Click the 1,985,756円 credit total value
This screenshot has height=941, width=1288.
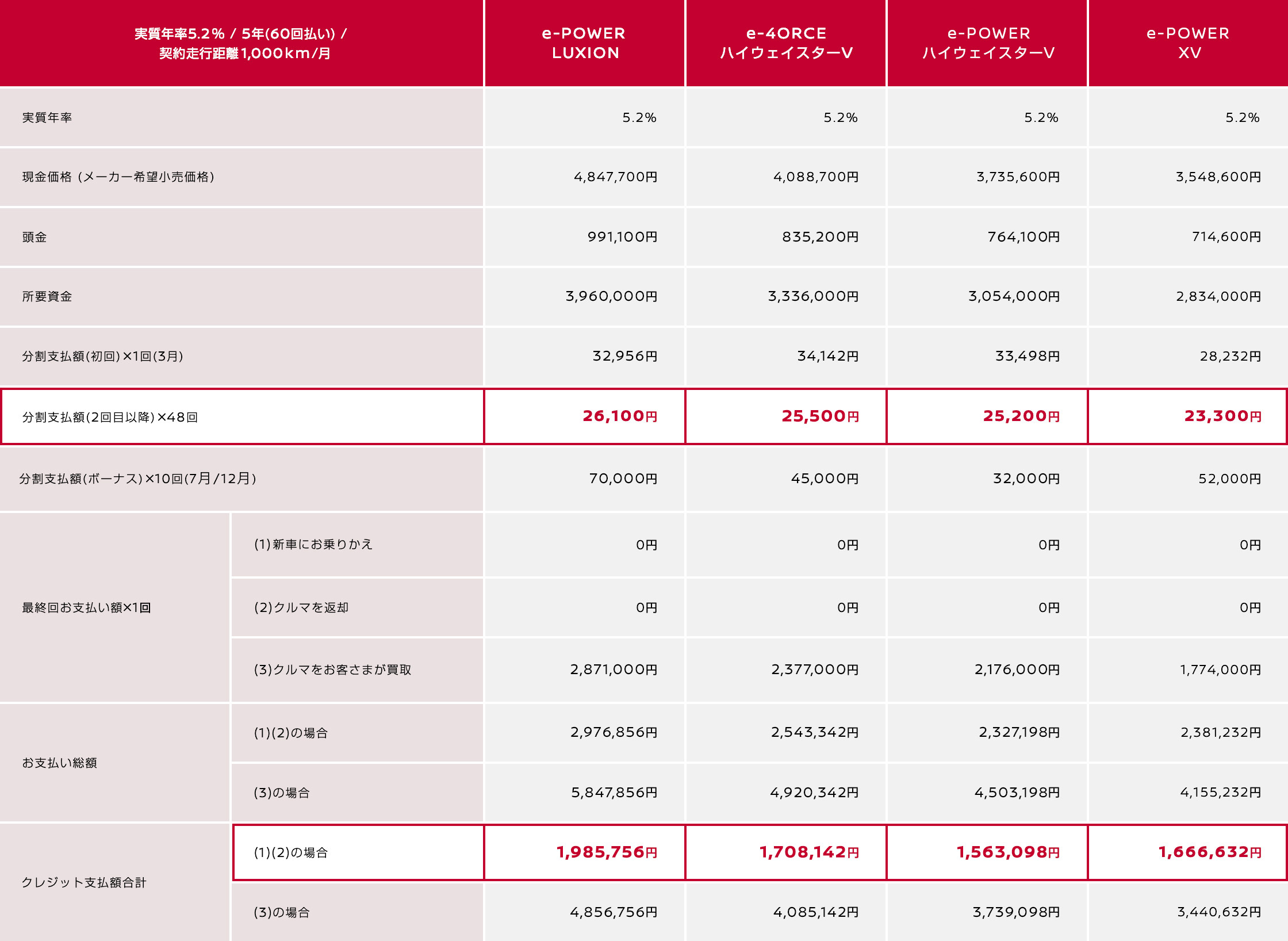[607, 852]
